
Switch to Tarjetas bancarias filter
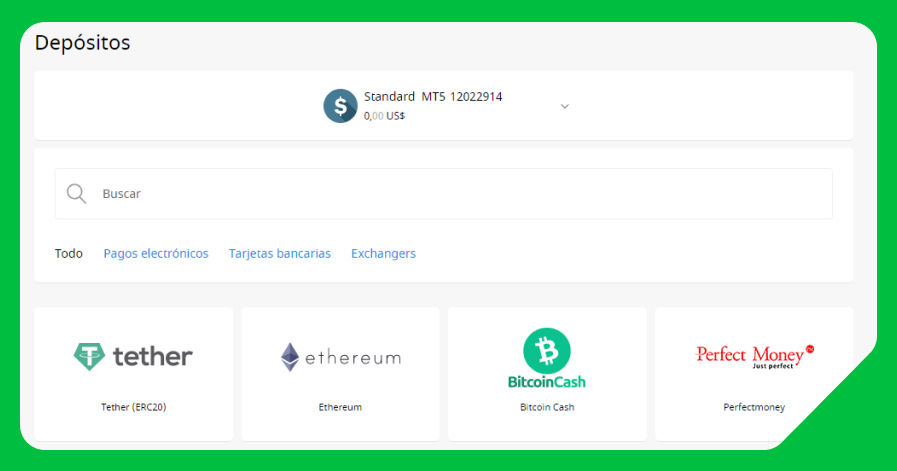(280, 254)
